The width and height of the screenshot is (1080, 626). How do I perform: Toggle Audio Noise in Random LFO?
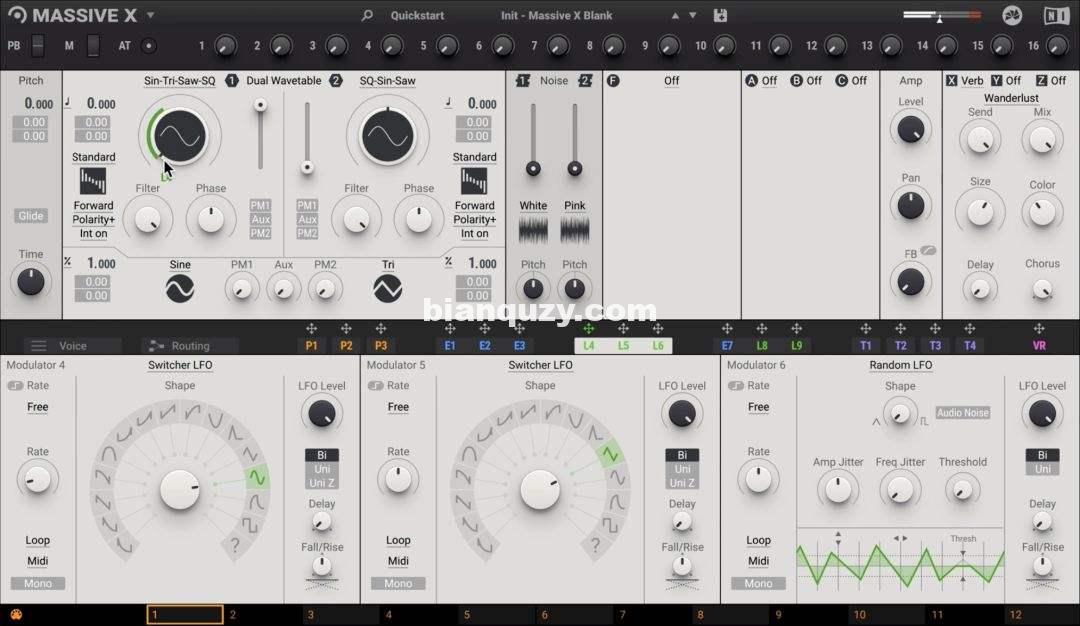962,413
